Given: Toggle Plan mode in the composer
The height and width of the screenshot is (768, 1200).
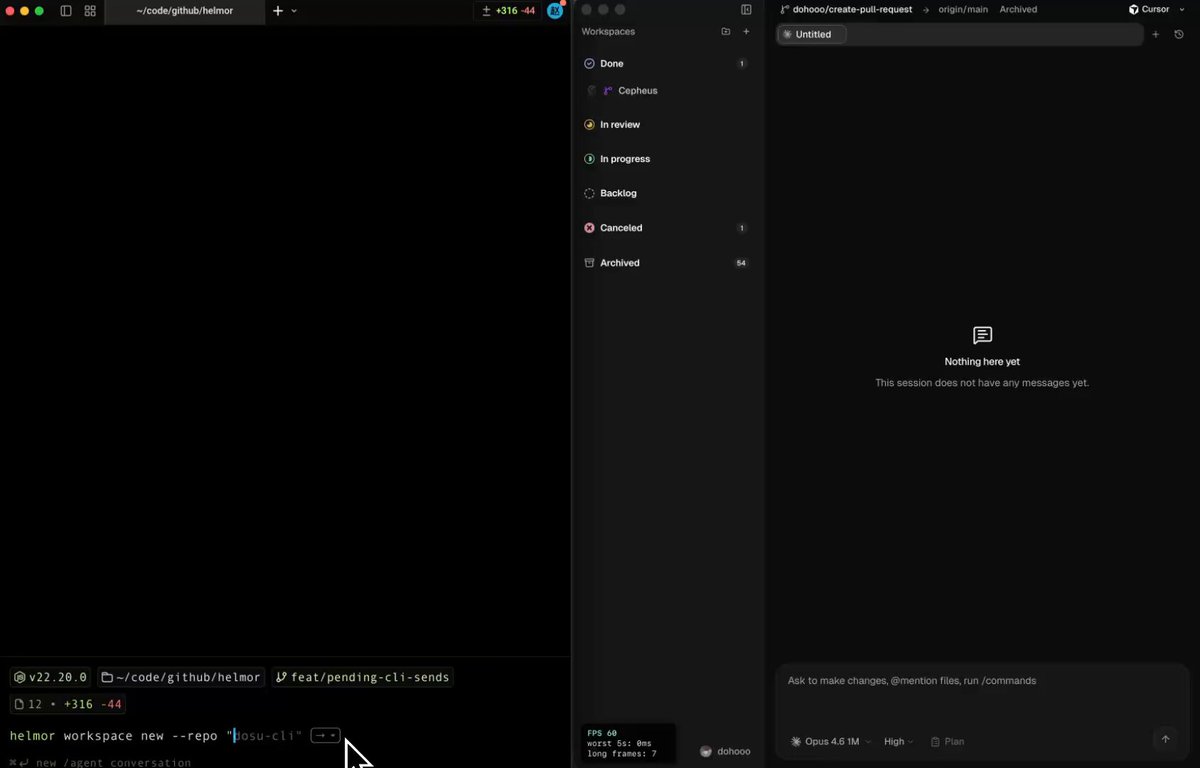Looking at the screenshot, I should point(947,742).
